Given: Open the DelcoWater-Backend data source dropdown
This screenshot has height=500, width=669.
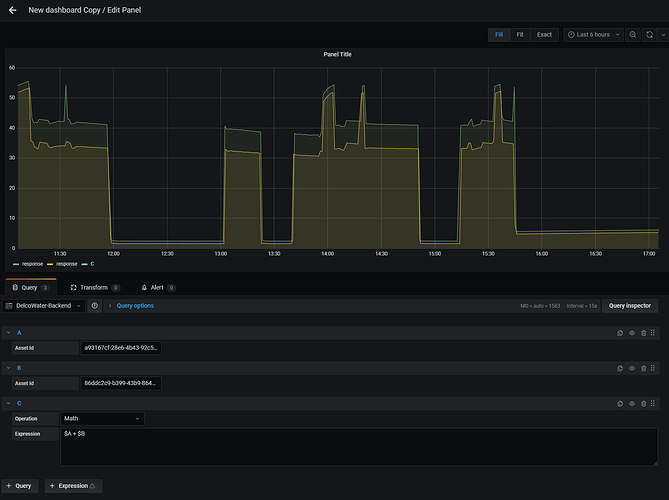Looking at the screenshot, I should (44, 306).
